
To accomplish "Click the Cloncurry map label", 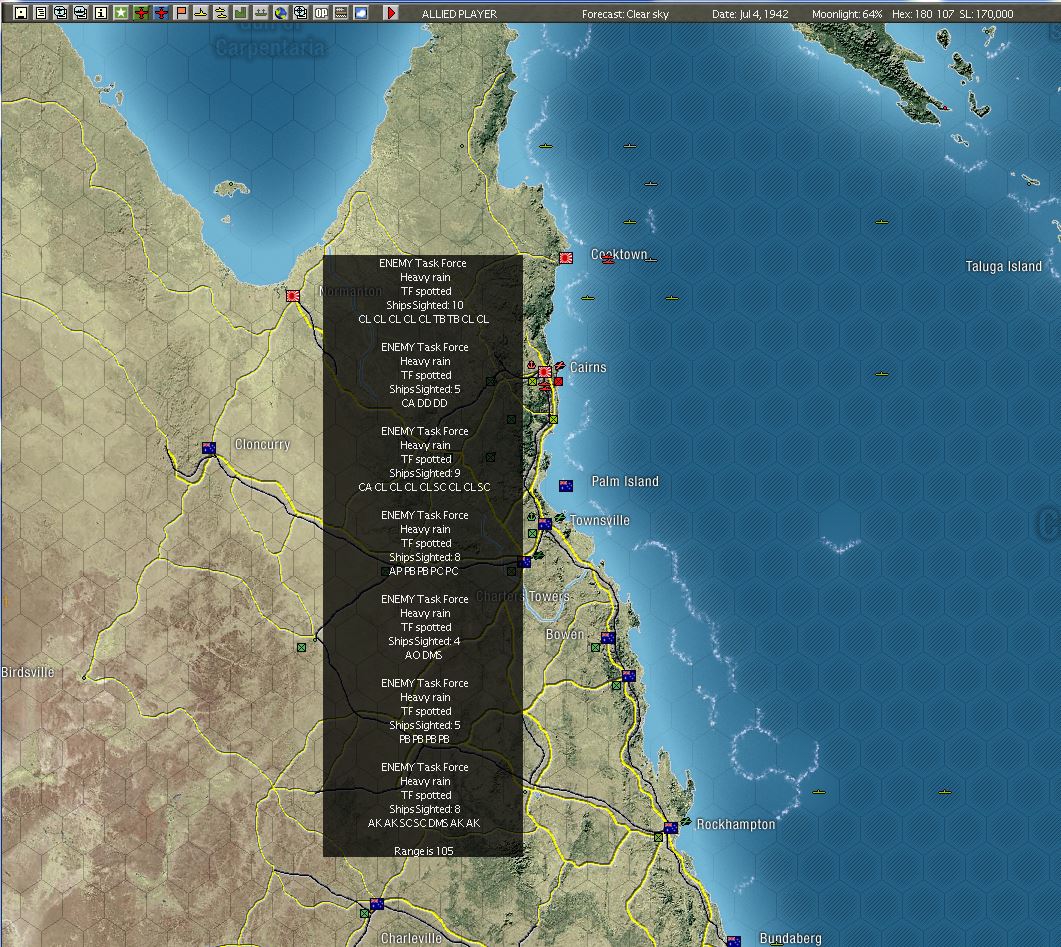I will [262, 444].
